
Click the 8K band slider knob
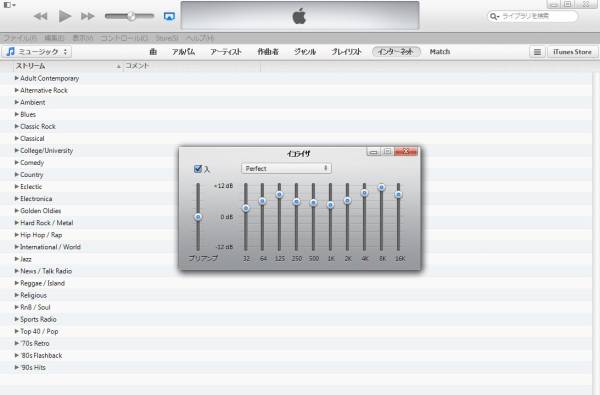[381, 187]
